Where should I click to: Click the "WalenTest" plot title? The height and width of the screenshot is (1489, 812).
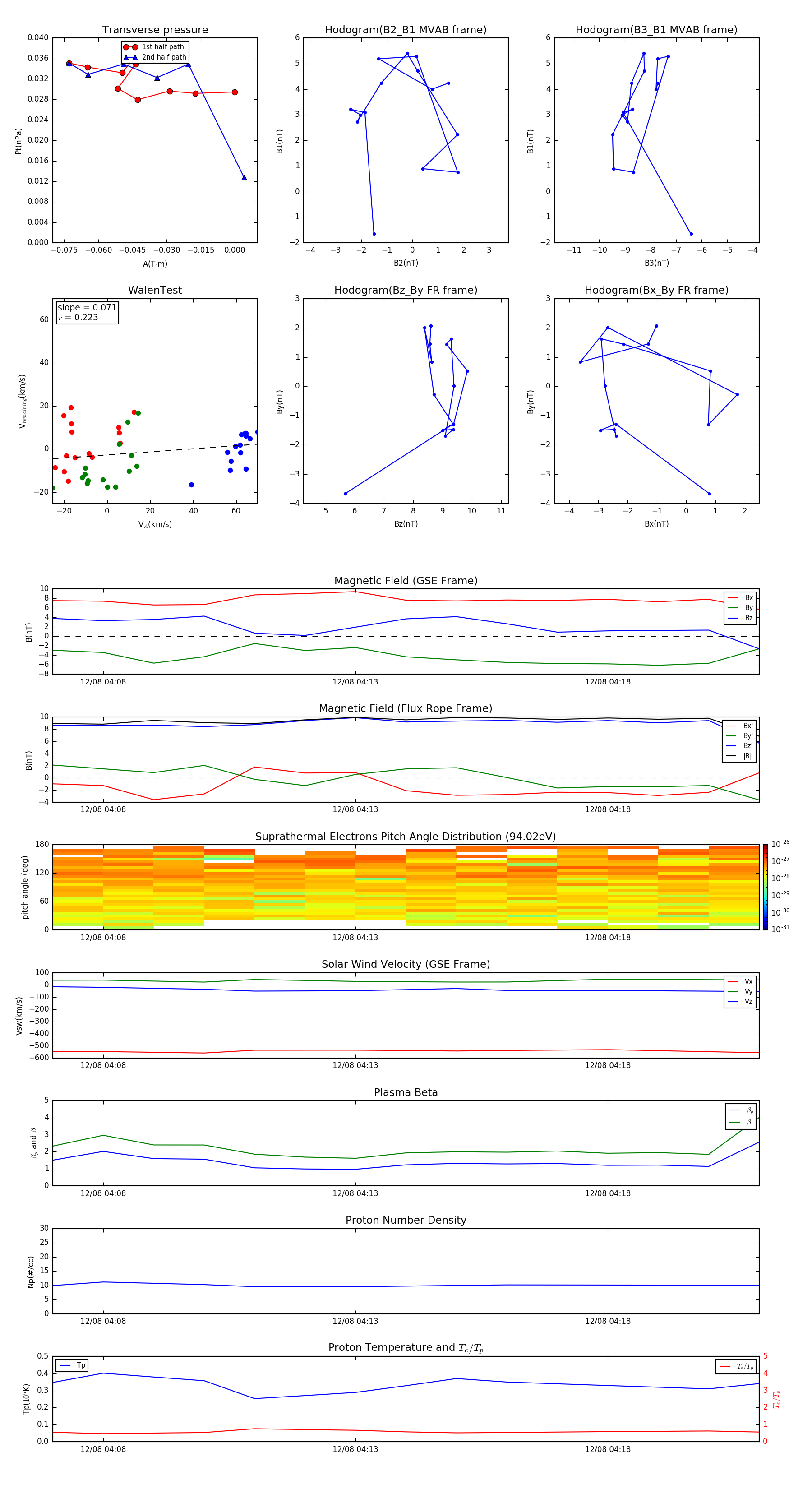click(x=155, y=290)
